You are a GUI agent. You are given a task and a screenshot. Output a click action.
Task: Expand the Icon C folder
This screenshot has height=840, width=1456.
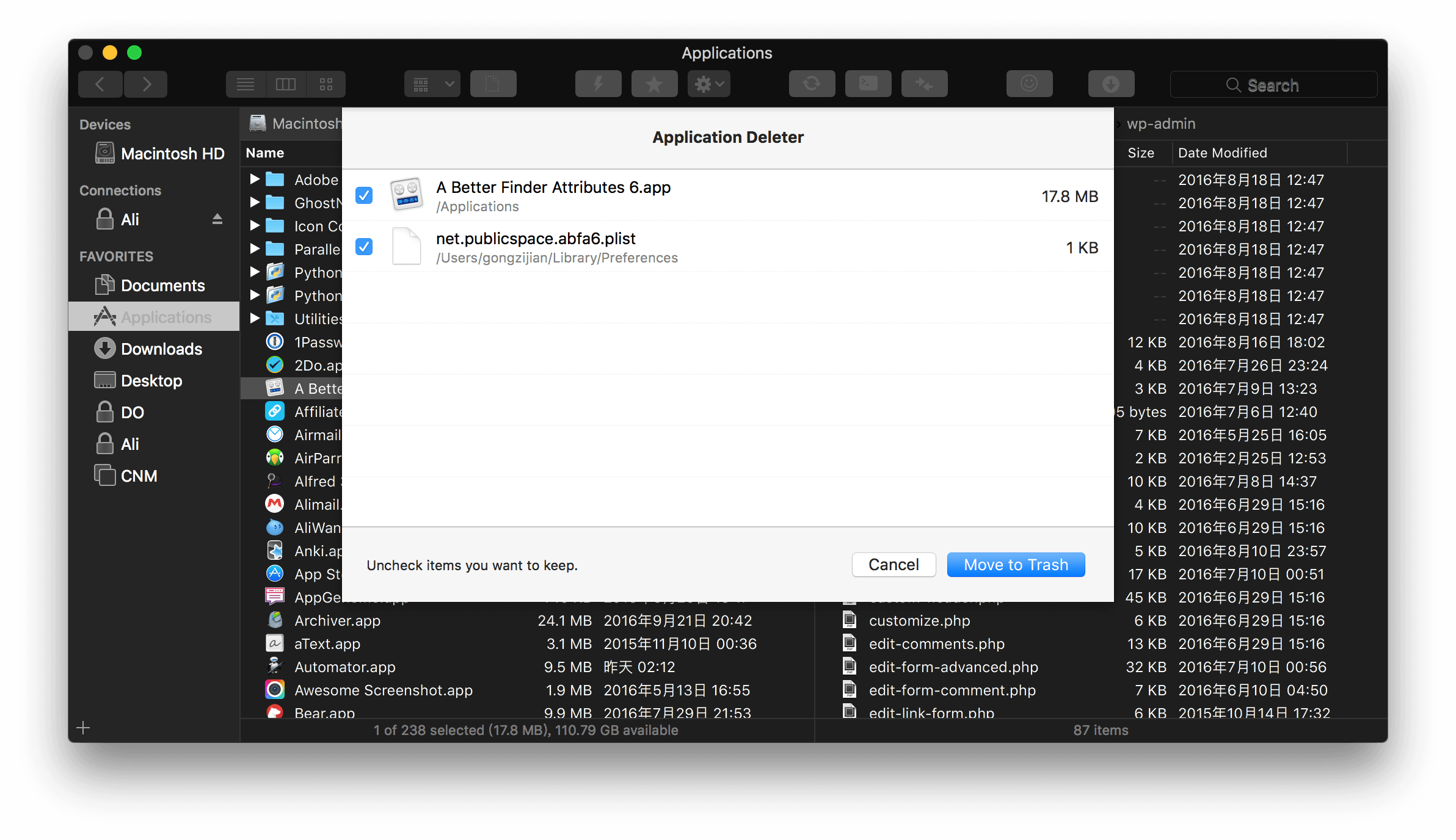(255, 225)
